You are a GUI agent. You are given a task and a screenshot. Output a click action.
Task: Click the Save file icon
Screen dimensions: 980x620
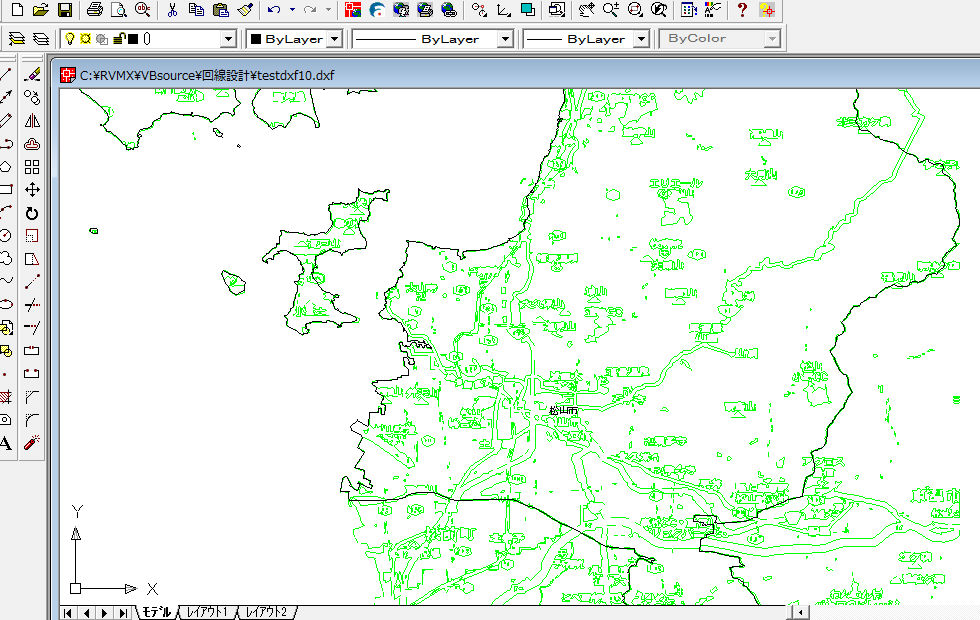point(64,10)
